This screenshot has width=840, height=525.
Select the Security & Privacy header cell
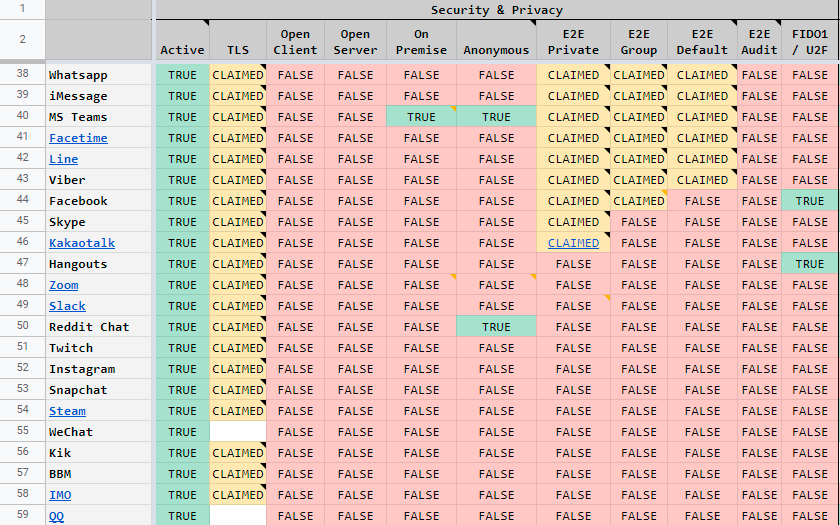[497, 10]
